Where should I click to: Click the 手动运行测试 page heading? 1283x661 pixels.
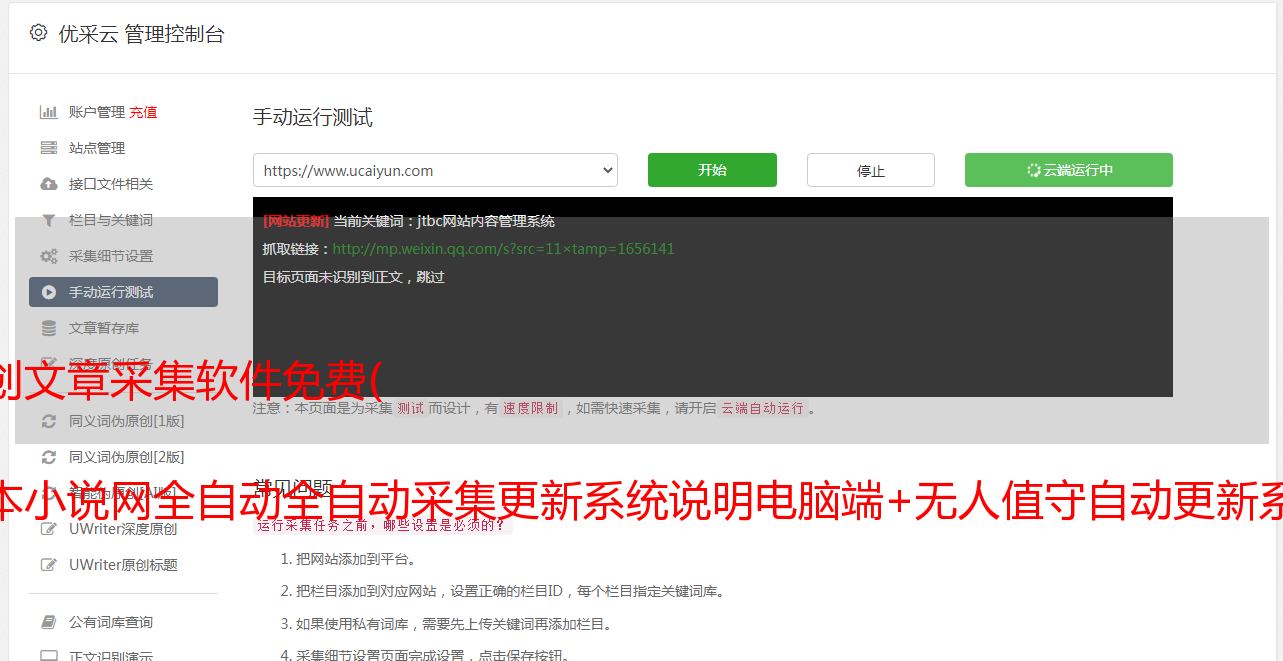312,118
